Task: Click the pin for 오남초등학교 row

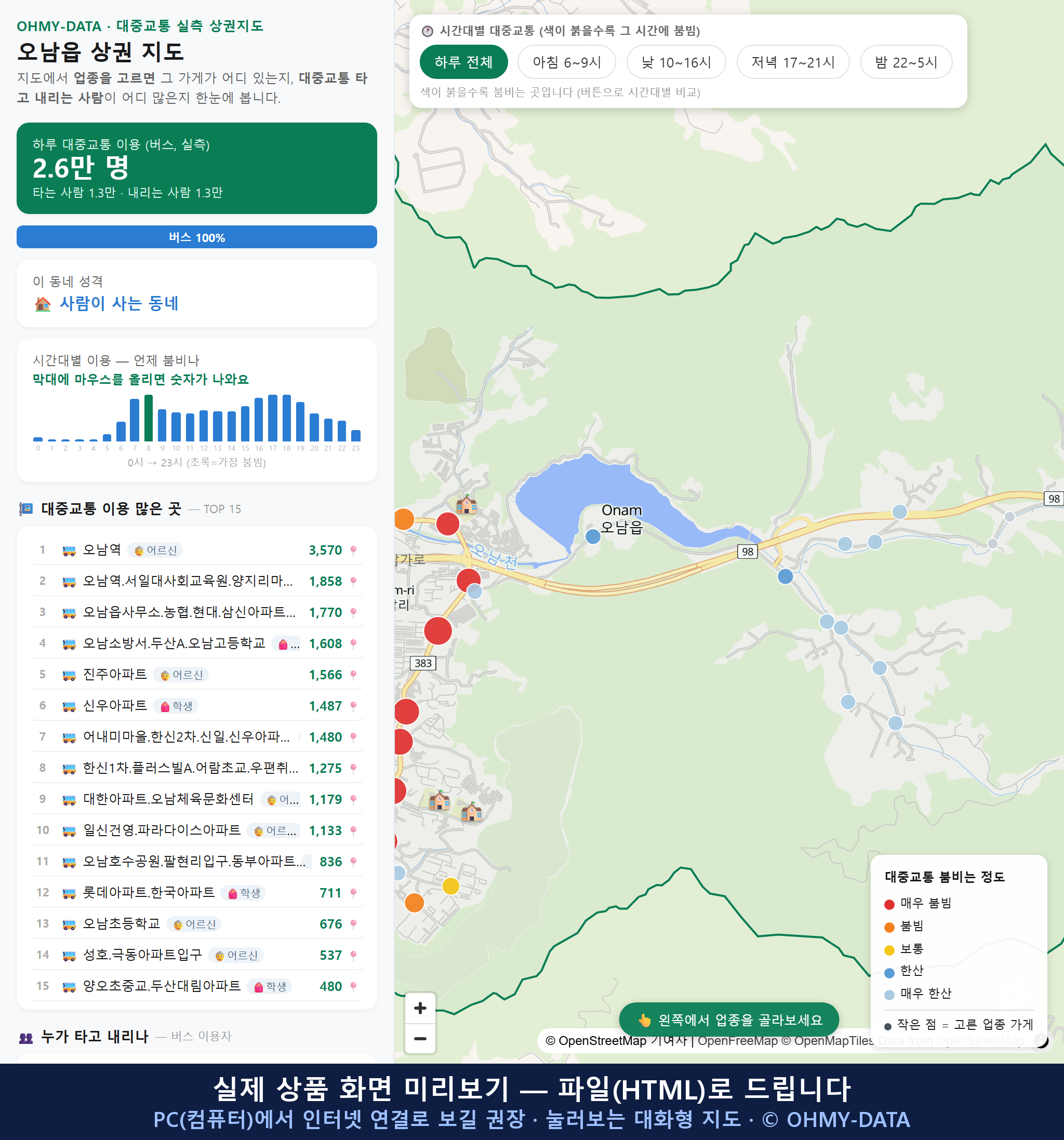Action: 353,923
